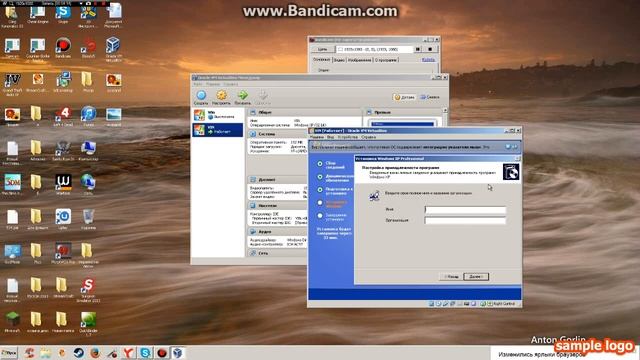Switch to Details view in VirtualBox Manager

(404, 97)
